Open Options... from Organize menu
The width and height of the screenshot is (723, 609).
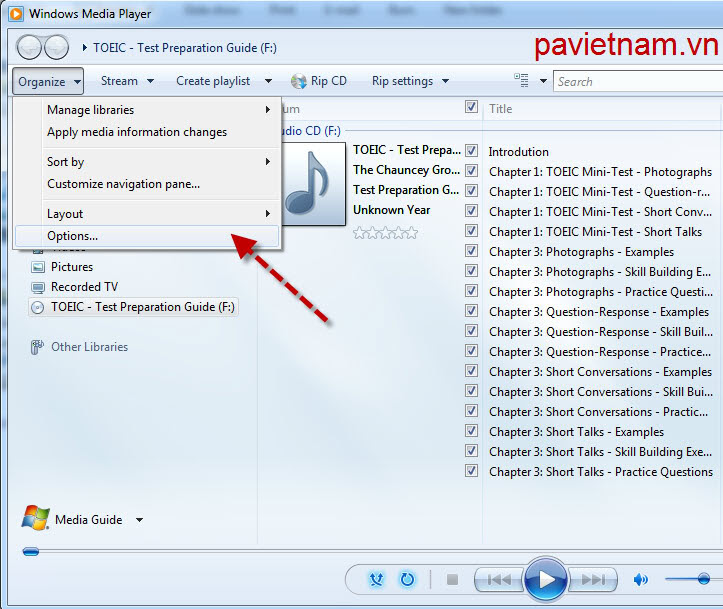click(x=147, y=236)
